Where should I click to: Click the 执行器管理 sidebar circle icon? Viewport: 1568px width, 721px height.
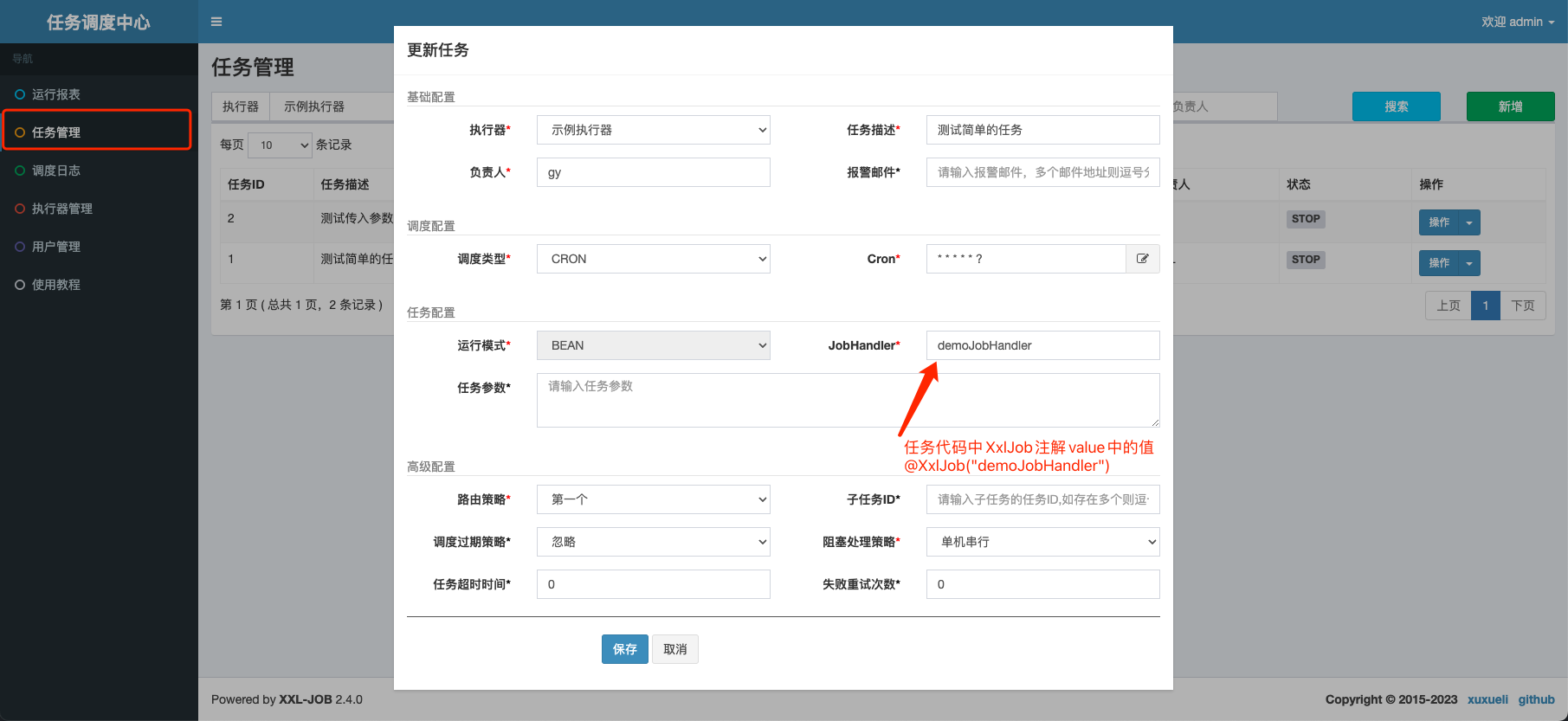coord(20,209)
